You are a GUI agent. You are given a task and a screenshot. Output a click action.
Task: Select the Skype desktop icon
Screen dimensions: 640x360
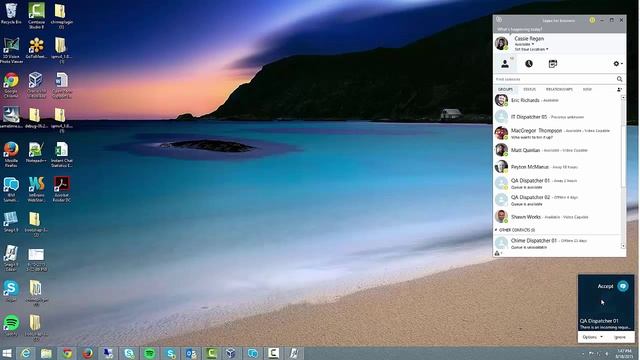[11, 291]
